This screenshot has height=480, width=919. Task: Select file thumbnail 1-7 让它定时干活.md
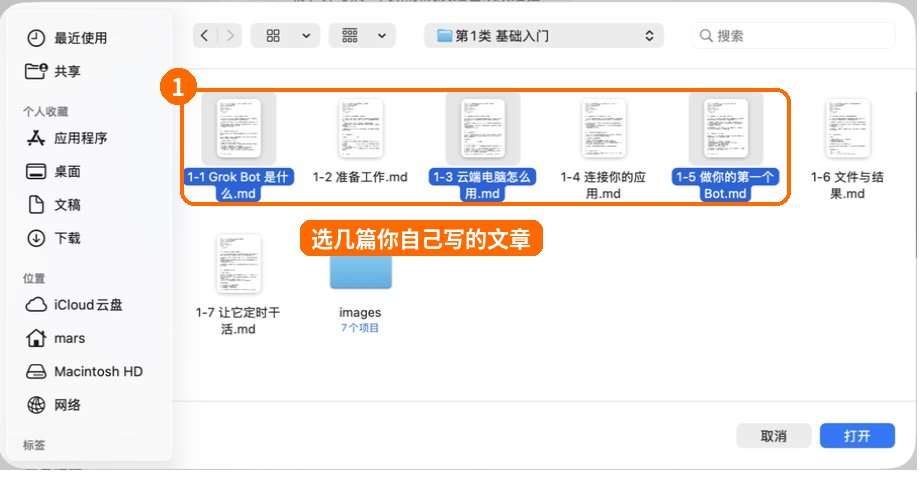coord(239,264)
